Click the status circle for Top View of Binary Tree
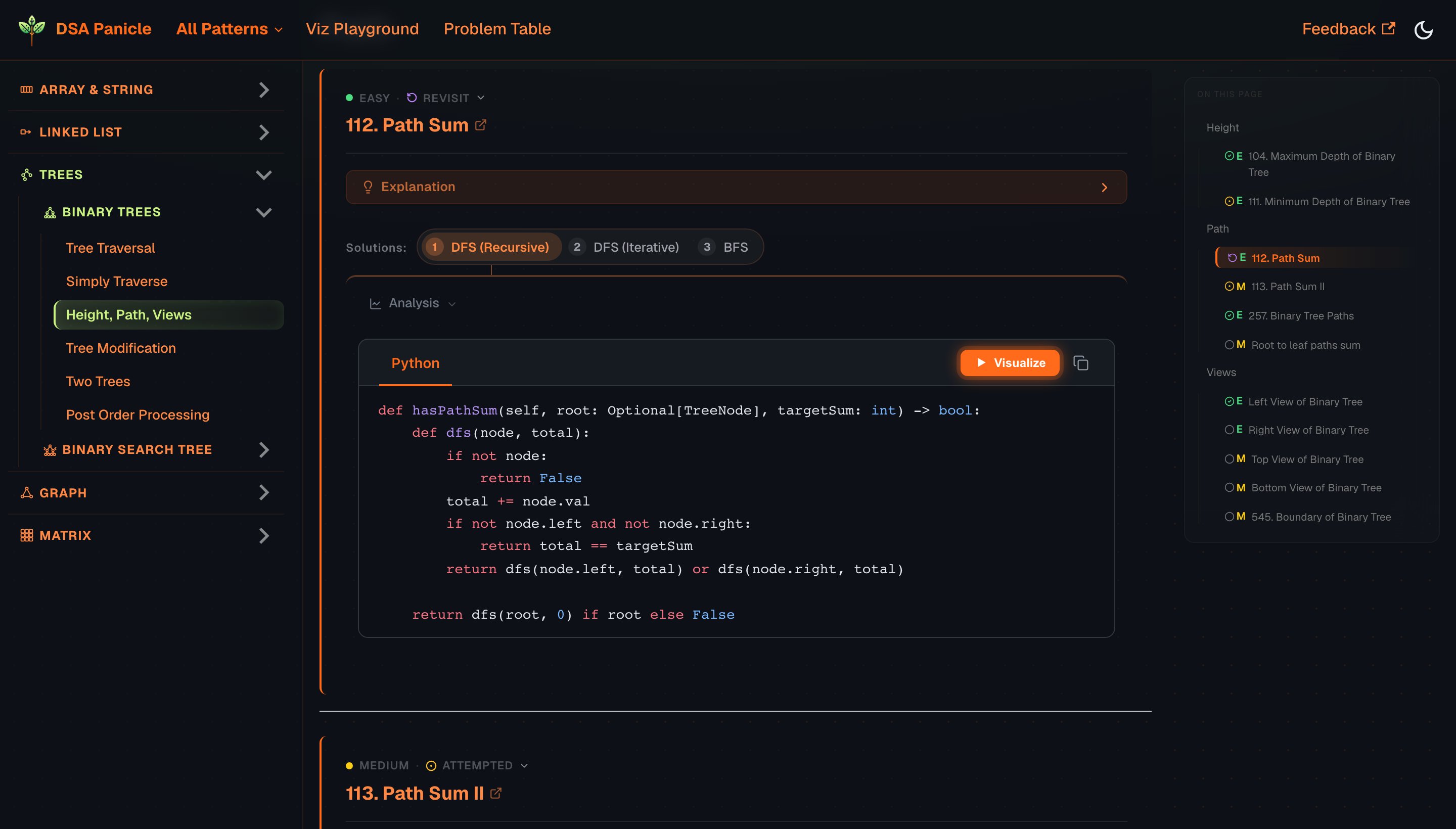Screen dimensions: 1456x829 coord(1230,459)
